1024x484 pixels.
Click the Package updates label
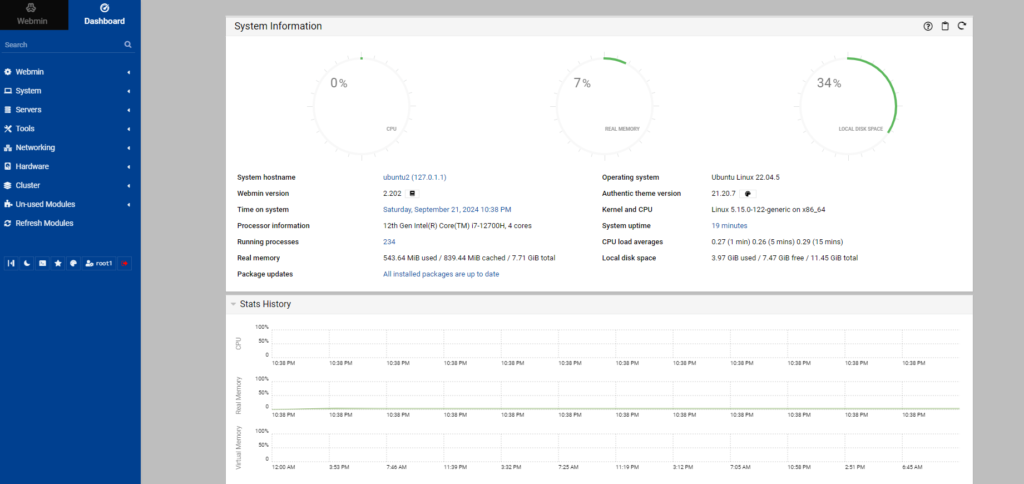(x=265, y=274)
